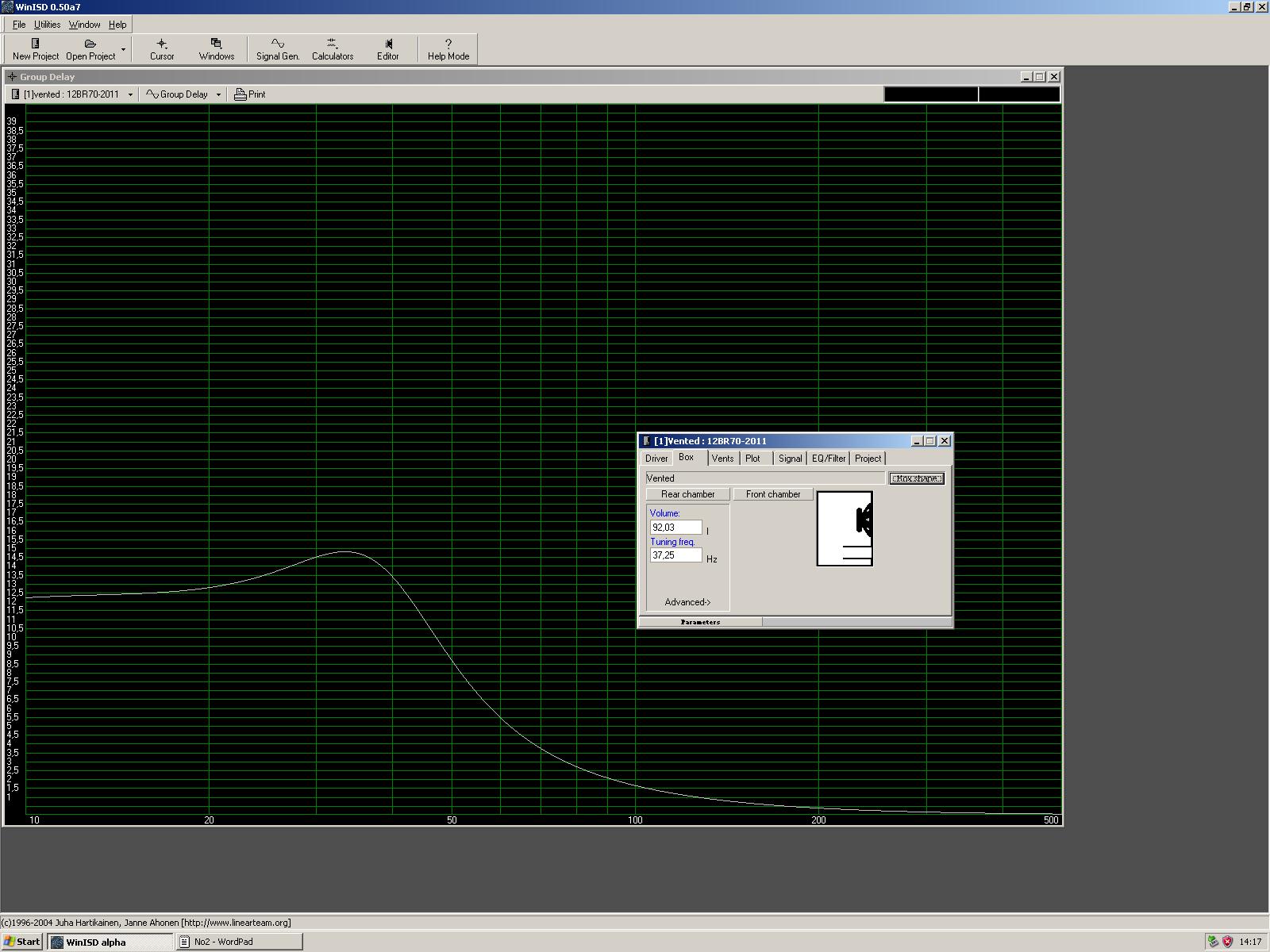
Task: Switch to the Vents tab
Action: [x=722, y=459]
